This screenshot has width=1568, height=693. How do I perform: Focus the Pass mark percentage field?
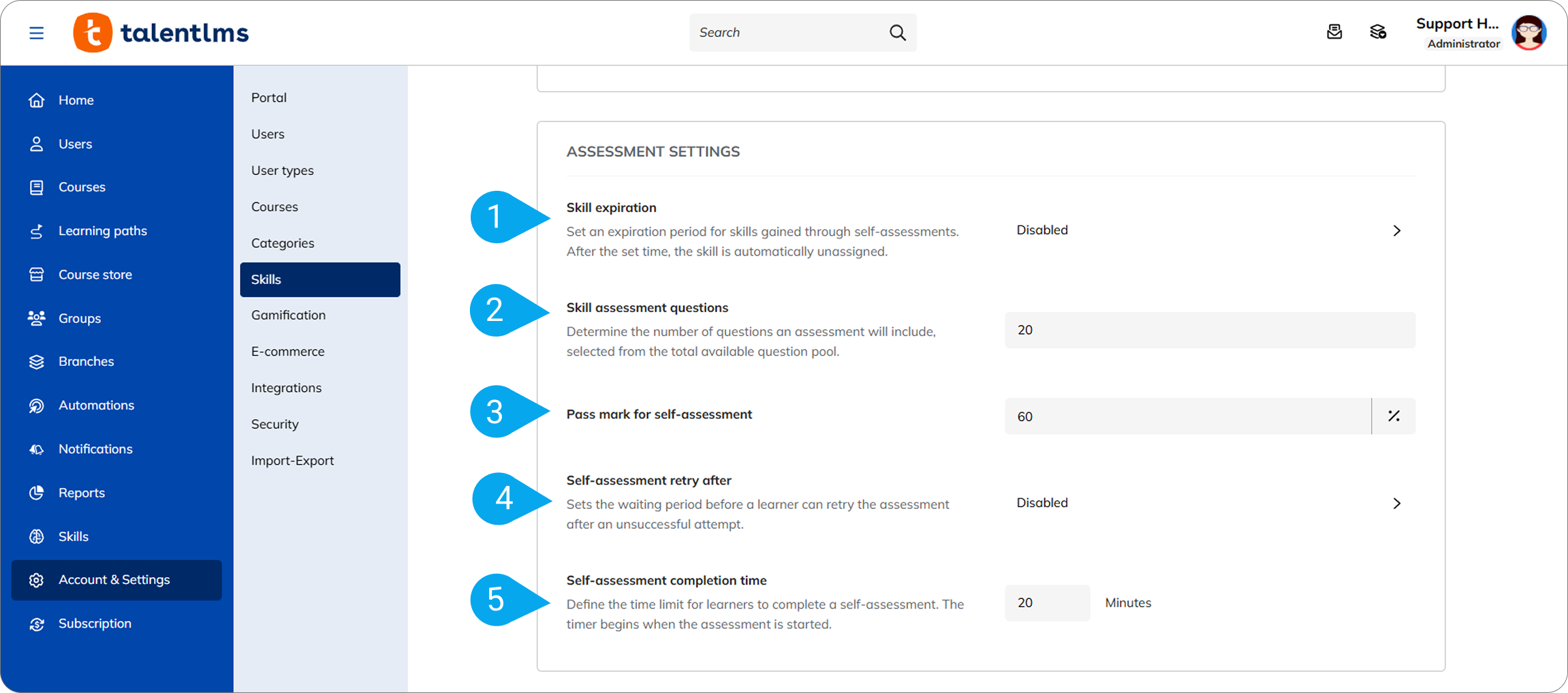pos(1187,416)
